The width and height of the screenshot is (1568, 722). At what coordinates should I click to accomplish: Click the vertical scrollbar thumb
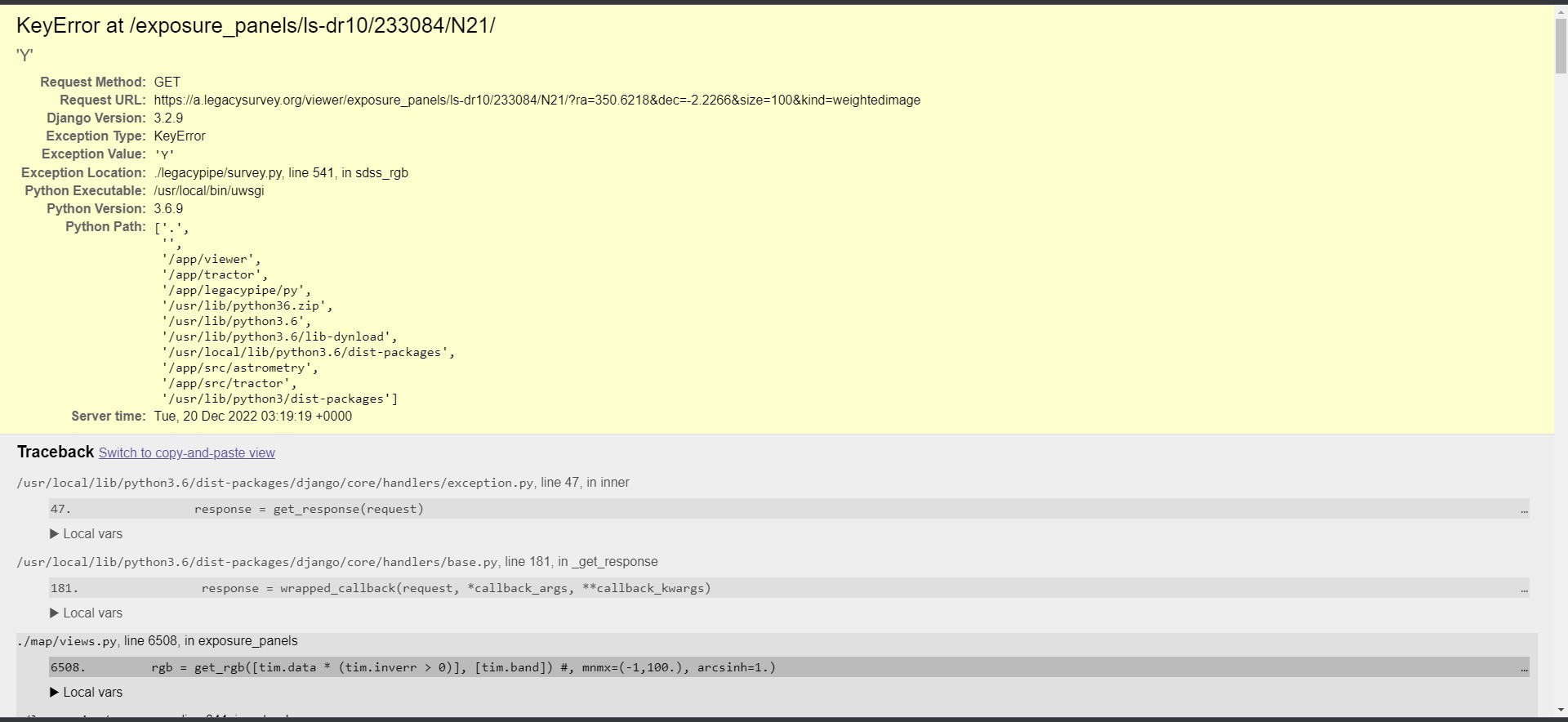point(1561,45)
